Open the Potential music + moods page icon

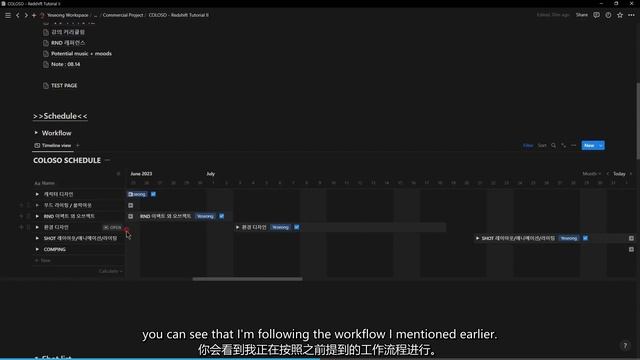click(46, 53)
